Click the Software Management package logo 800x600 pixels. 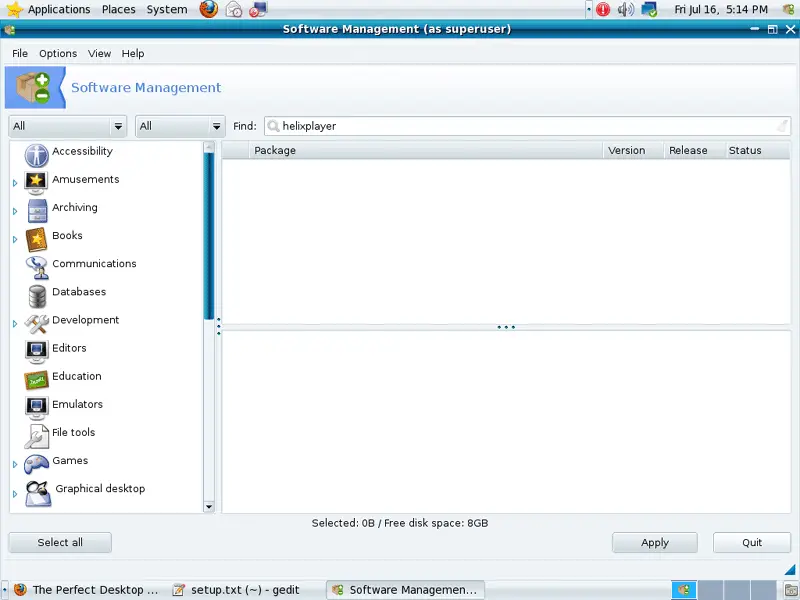[x=33, y=87]
